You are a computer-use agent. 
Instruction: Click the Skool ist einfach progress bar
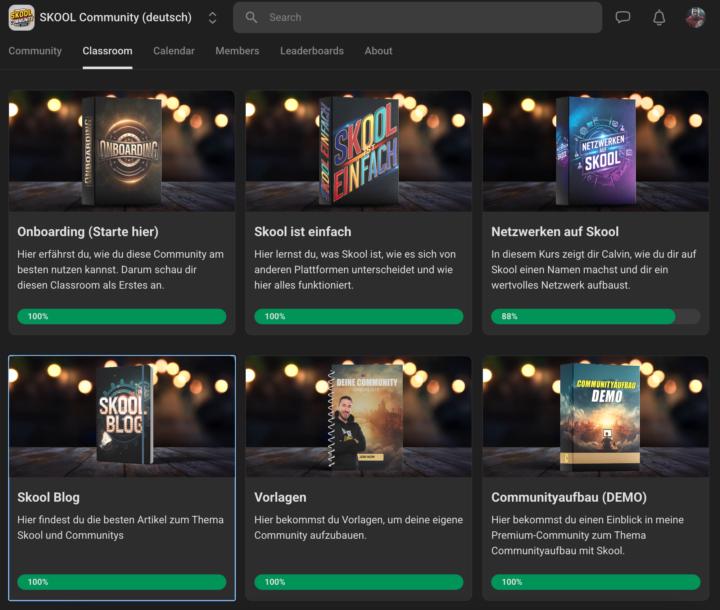point(359,316)
